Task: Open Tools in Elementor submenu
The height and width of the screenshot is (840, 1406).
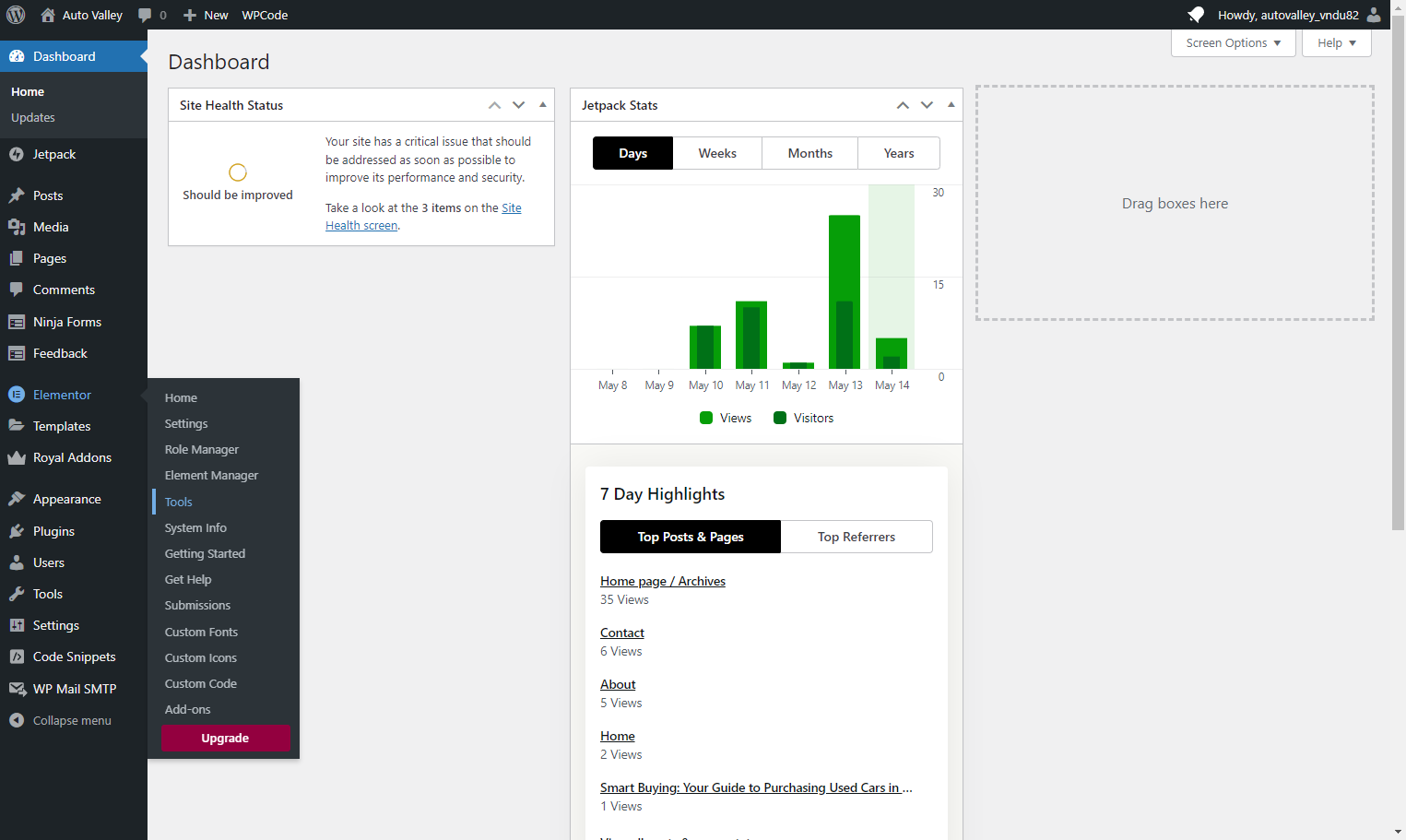Action: [x=179, y=503]
